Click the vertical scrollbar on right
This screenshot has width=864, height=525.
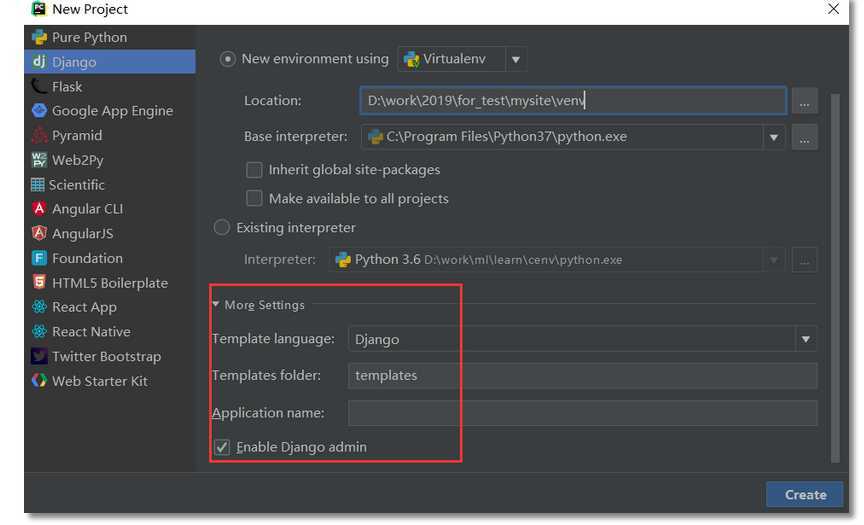pyautogui.click(x=835, y=278)
